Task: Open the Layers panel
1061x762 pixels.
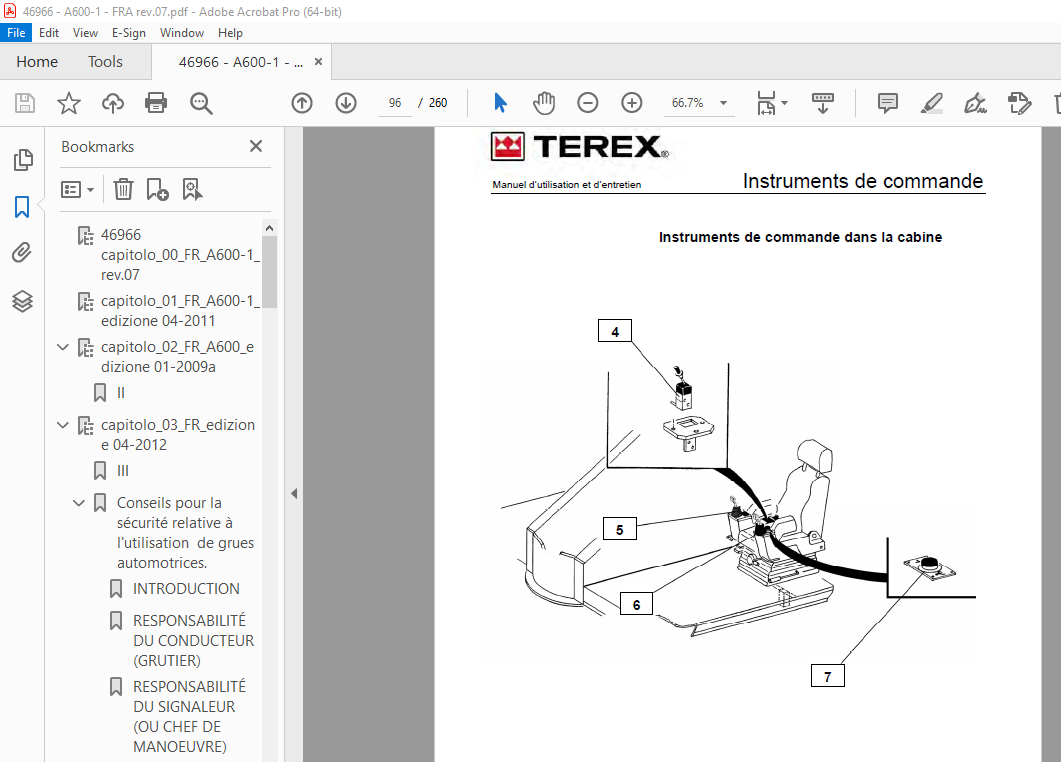Action: [x=22, y=301]
